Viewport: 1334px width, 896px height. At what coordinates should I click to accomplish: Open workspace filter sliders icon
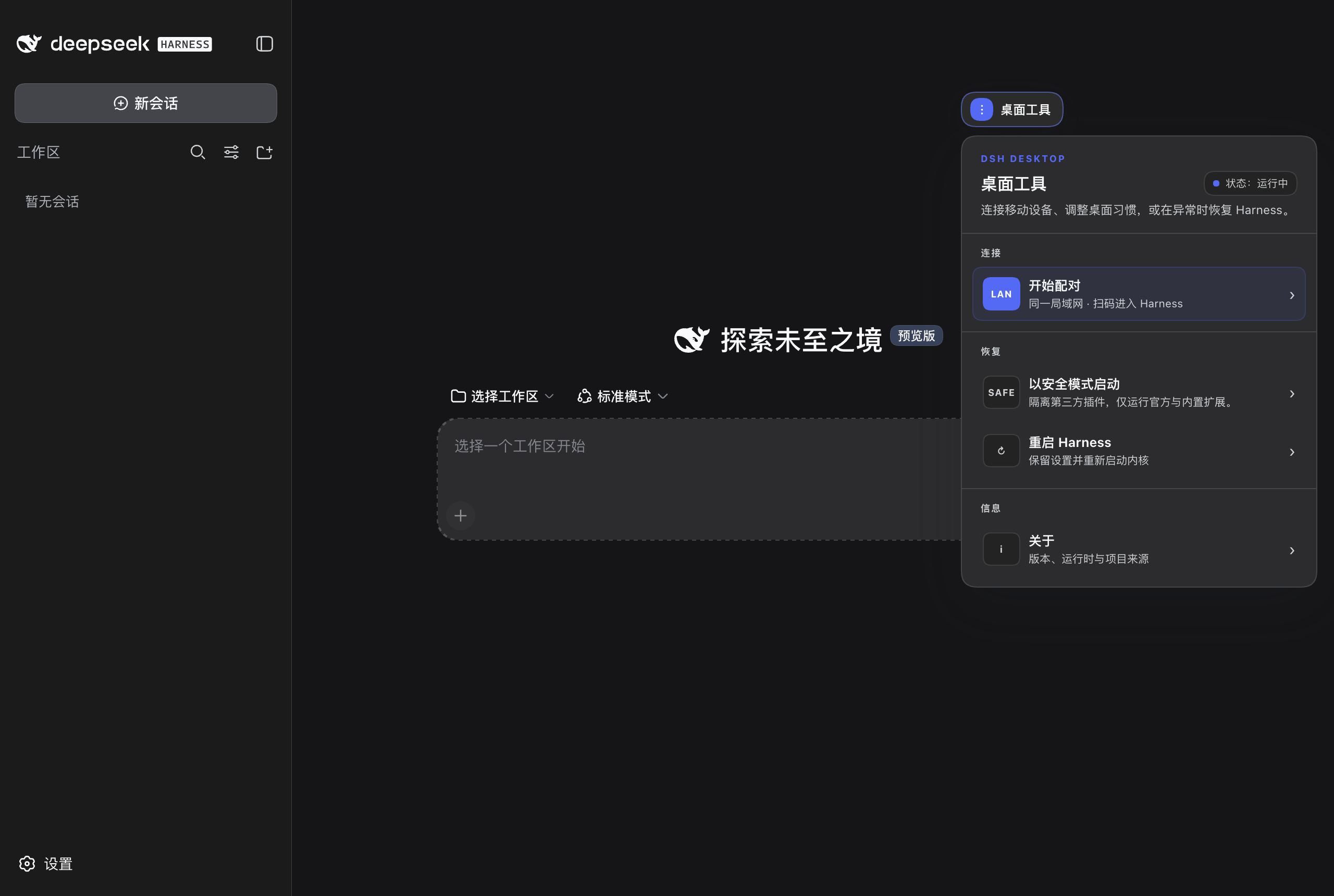click(231, 152)
